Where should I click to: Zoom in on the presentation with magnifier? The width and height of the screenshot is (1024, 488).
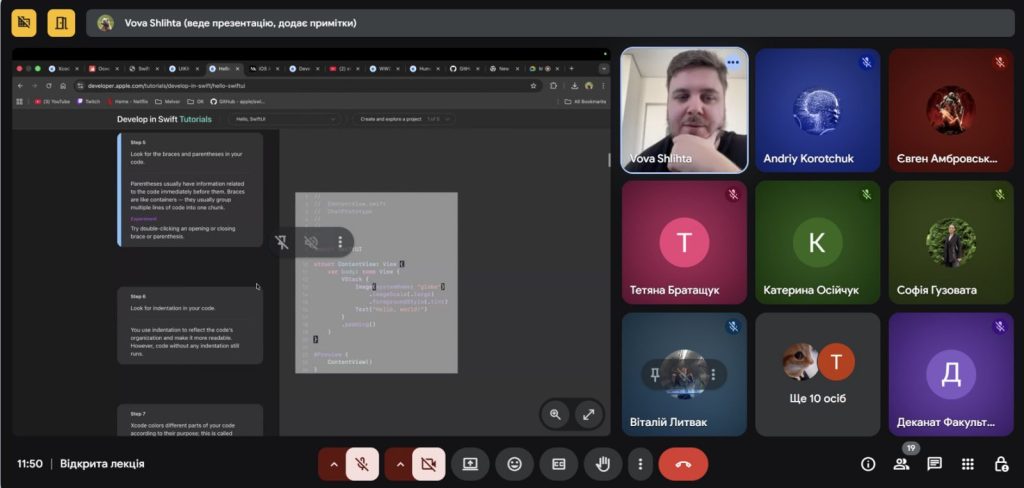click(x=555, y=414)
